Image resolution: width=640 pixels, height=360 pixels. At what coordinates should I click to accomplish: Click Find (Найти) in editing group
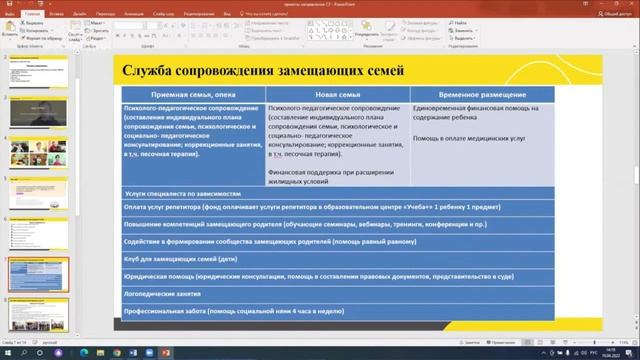point(458,23)
